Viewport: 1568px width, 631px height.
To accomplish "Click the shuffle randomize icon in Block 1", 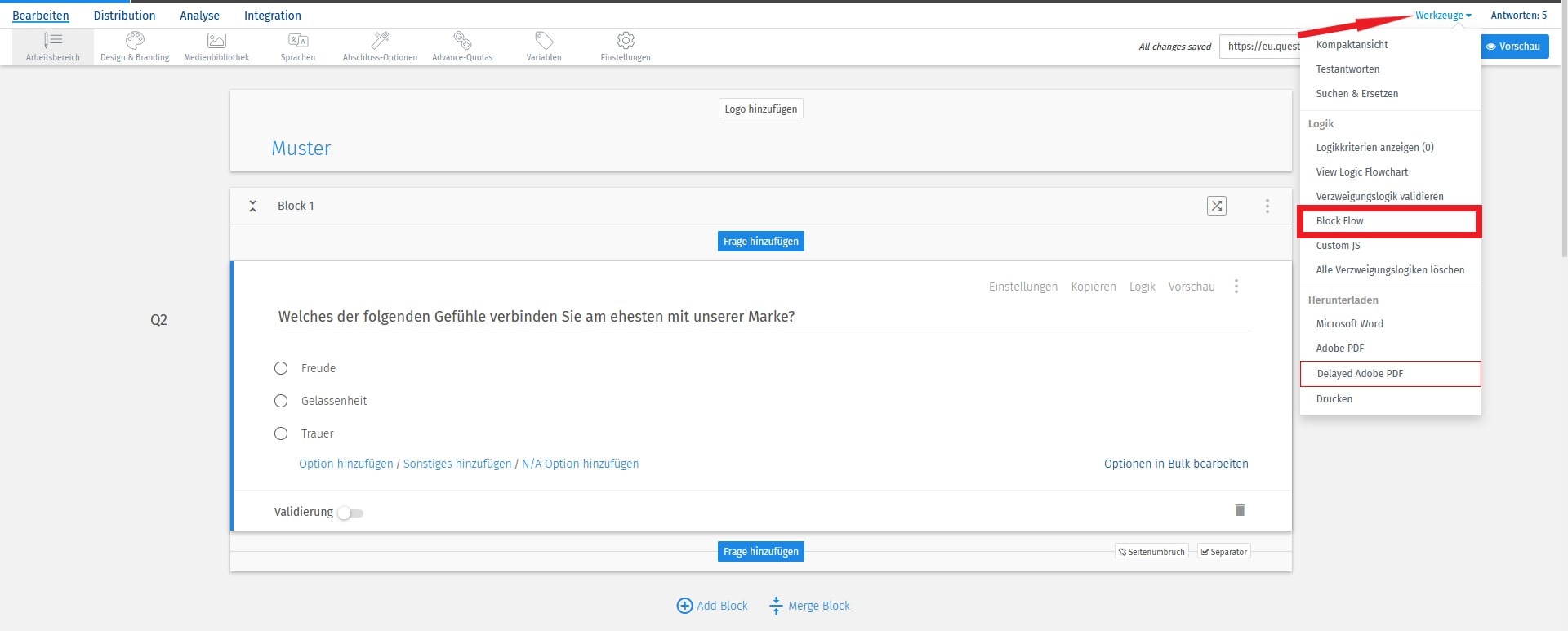I will (x=1217, y=206).
